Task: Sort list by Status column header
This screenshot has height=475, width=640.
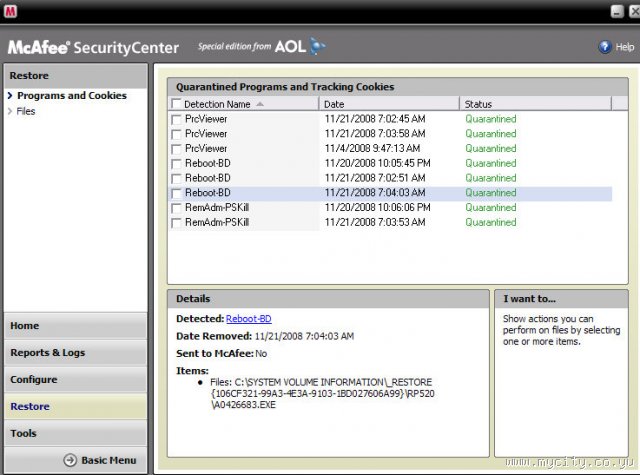Action: [536, 104]
